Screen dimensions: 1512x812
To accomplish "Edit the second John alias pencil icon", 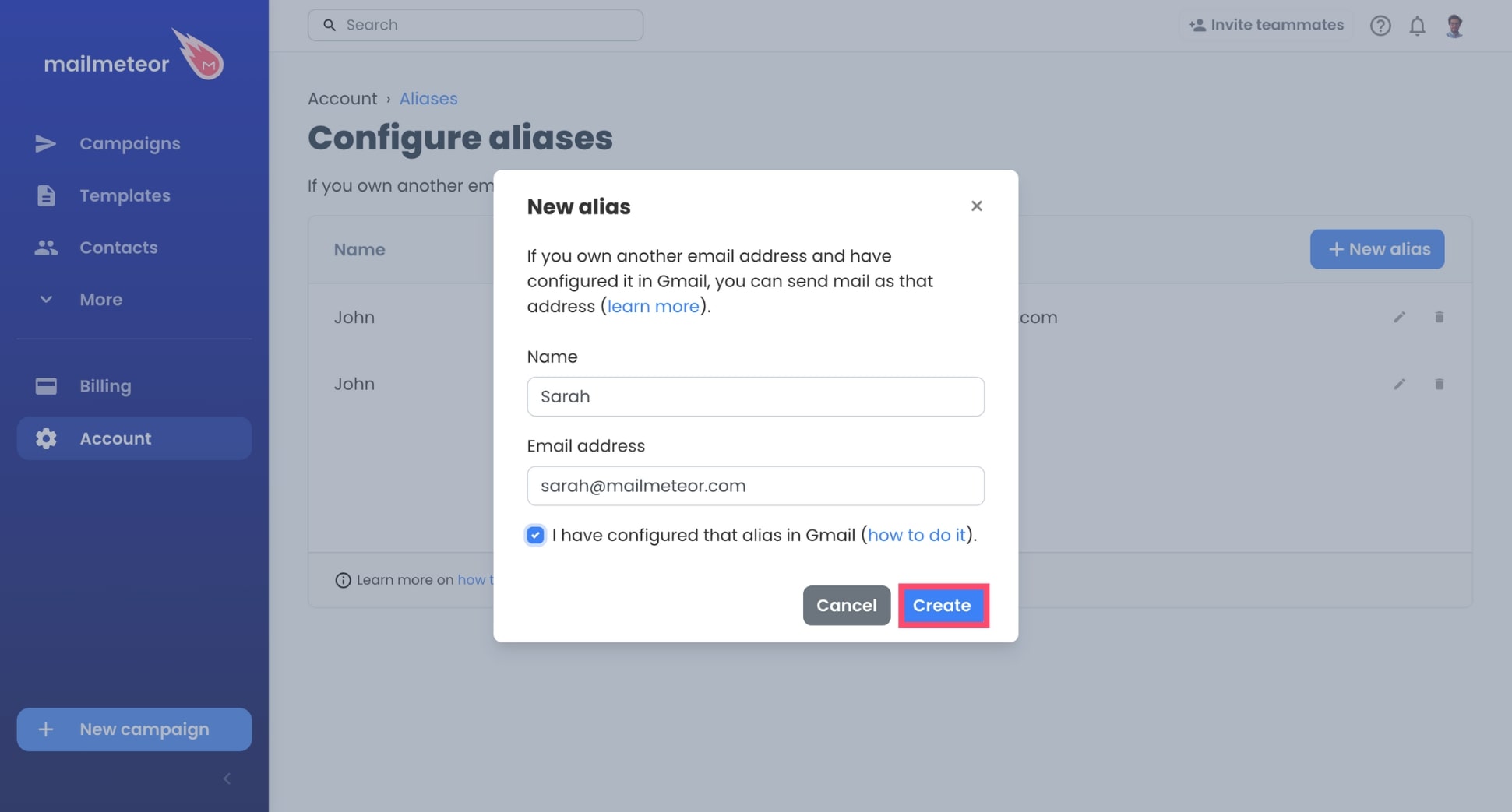I will pyautogui.click(x=1399, y=384).
